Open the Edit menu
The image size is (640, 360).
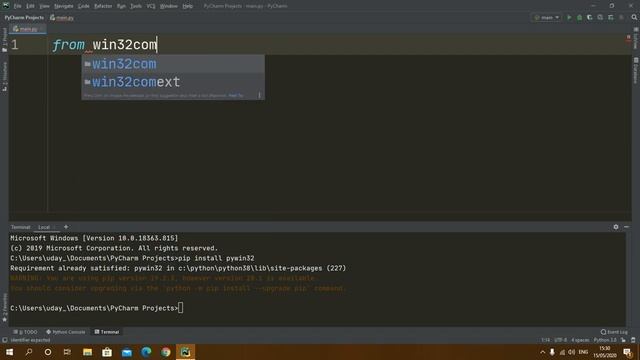[30, 6]
